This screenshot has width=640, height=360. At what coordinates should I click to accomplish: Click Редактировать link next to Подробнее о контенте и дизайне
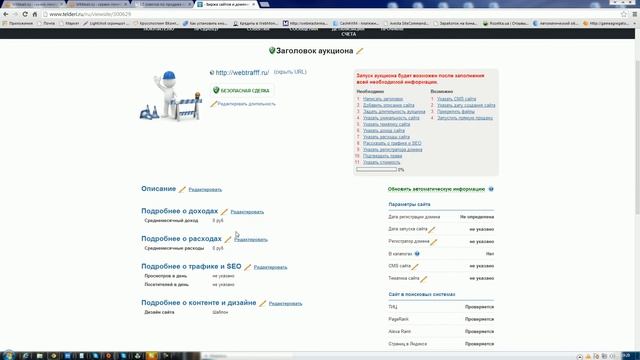pyautogui.click(x=285, y=303)
